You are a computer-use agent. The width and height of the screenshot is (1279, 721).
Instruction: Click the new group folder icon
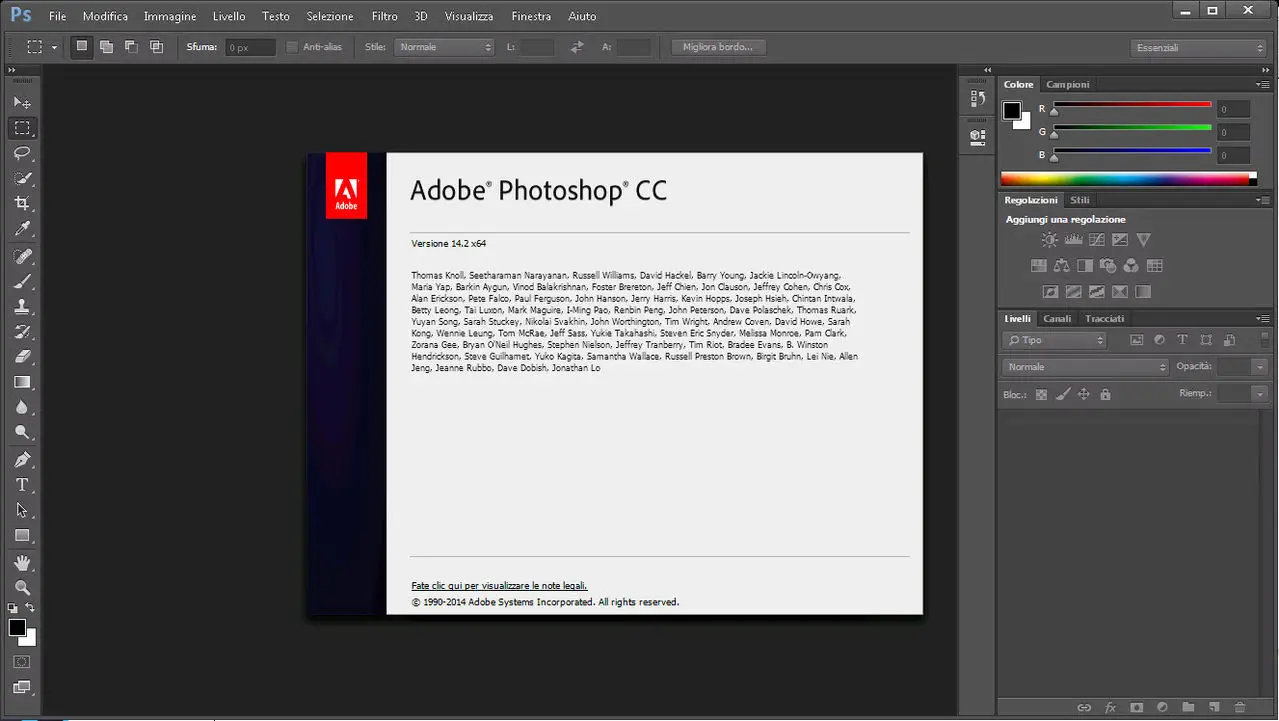click(1188, 708)
